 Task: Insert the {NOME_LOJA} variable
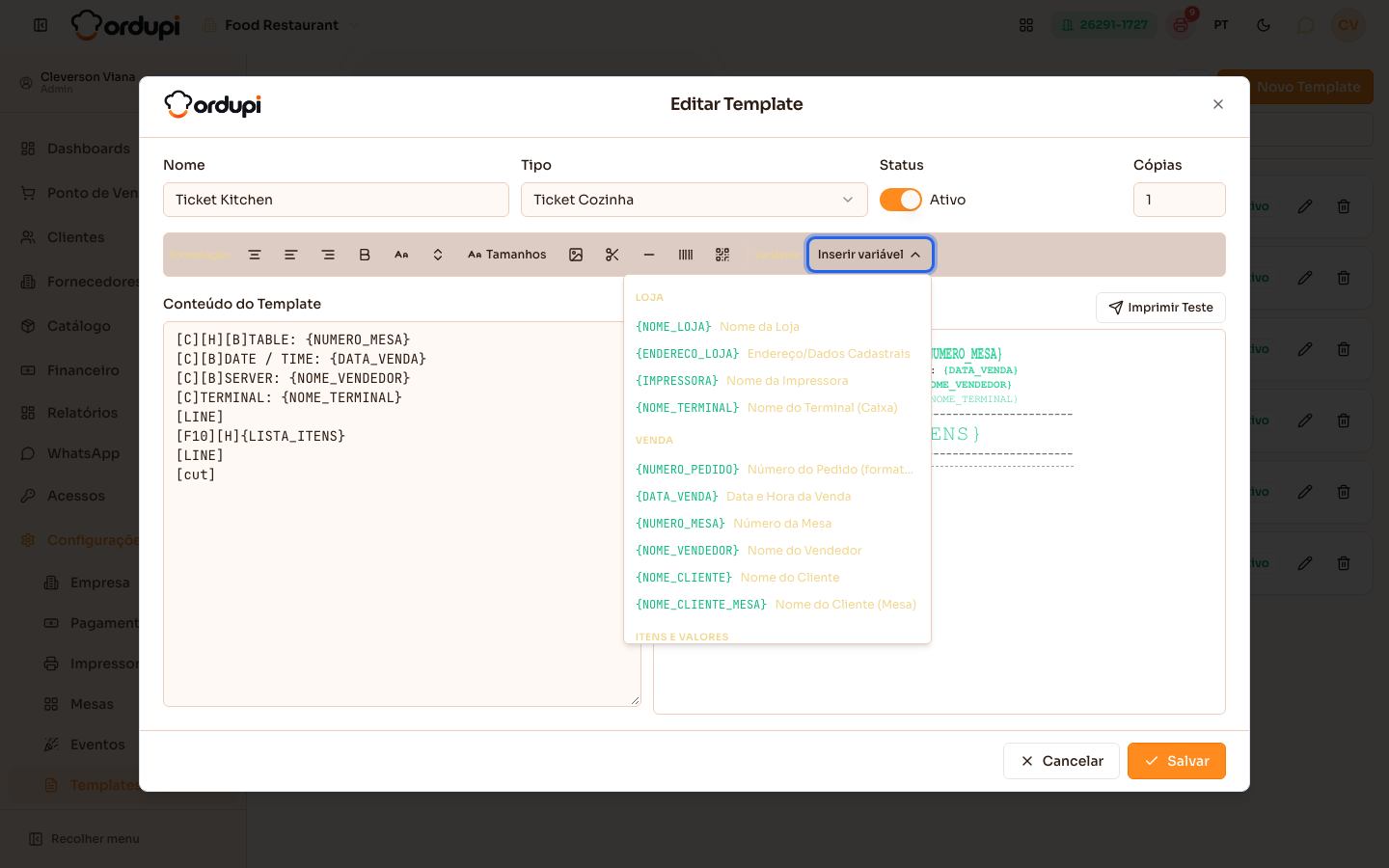(777, 327)
